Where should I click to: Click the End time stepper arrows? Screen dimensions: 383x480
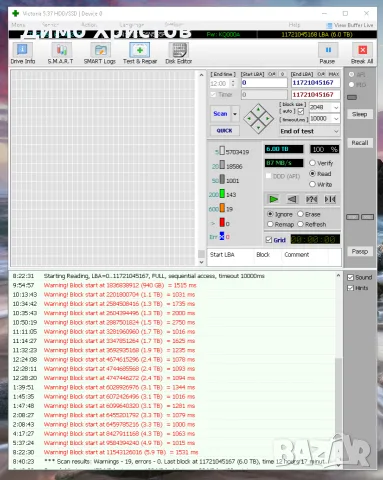tap(233, 83)
